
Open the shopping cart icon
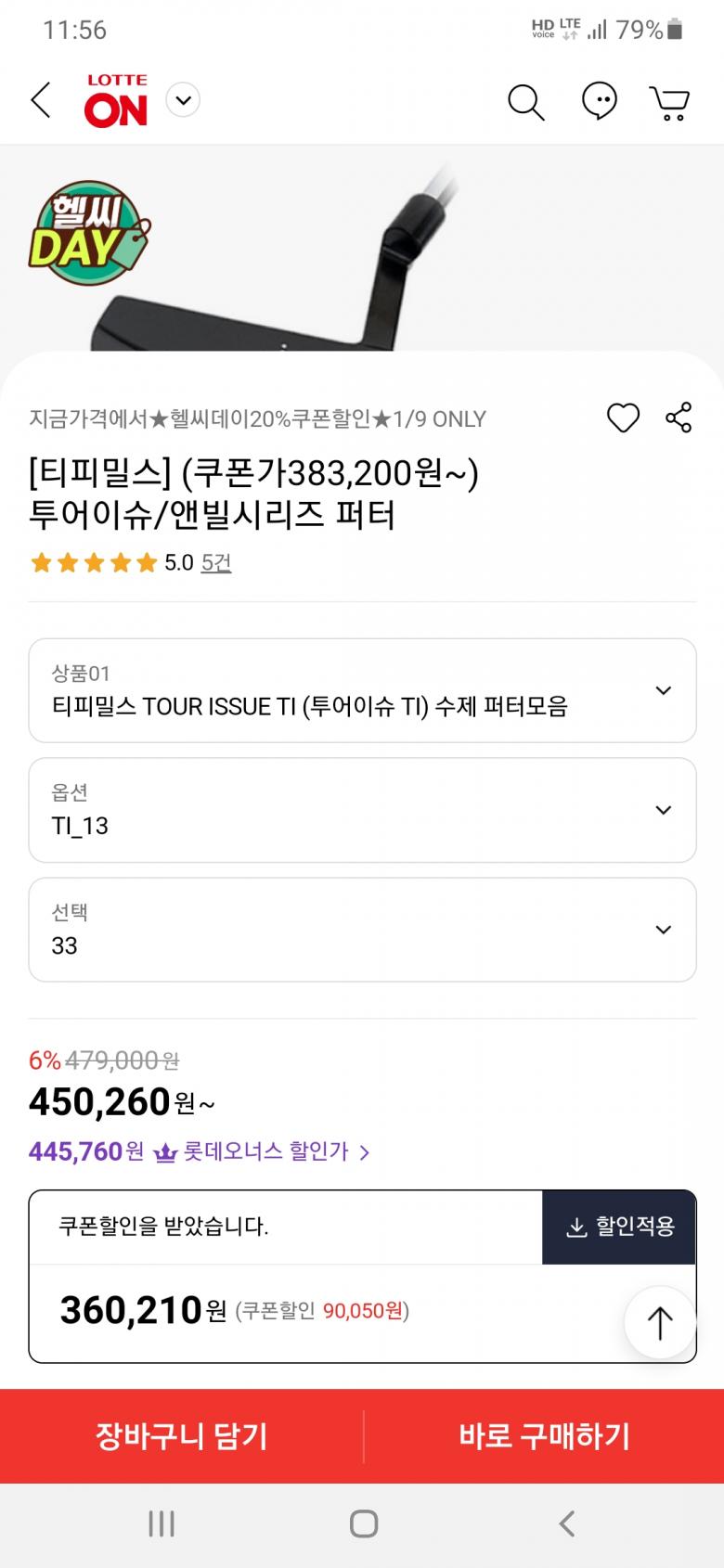pyautogui.click(x=669, y=102)
